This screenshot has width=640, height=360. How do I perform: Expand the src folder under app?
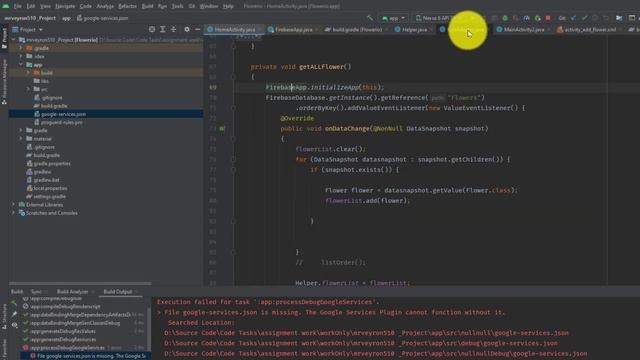click(28, 89)
